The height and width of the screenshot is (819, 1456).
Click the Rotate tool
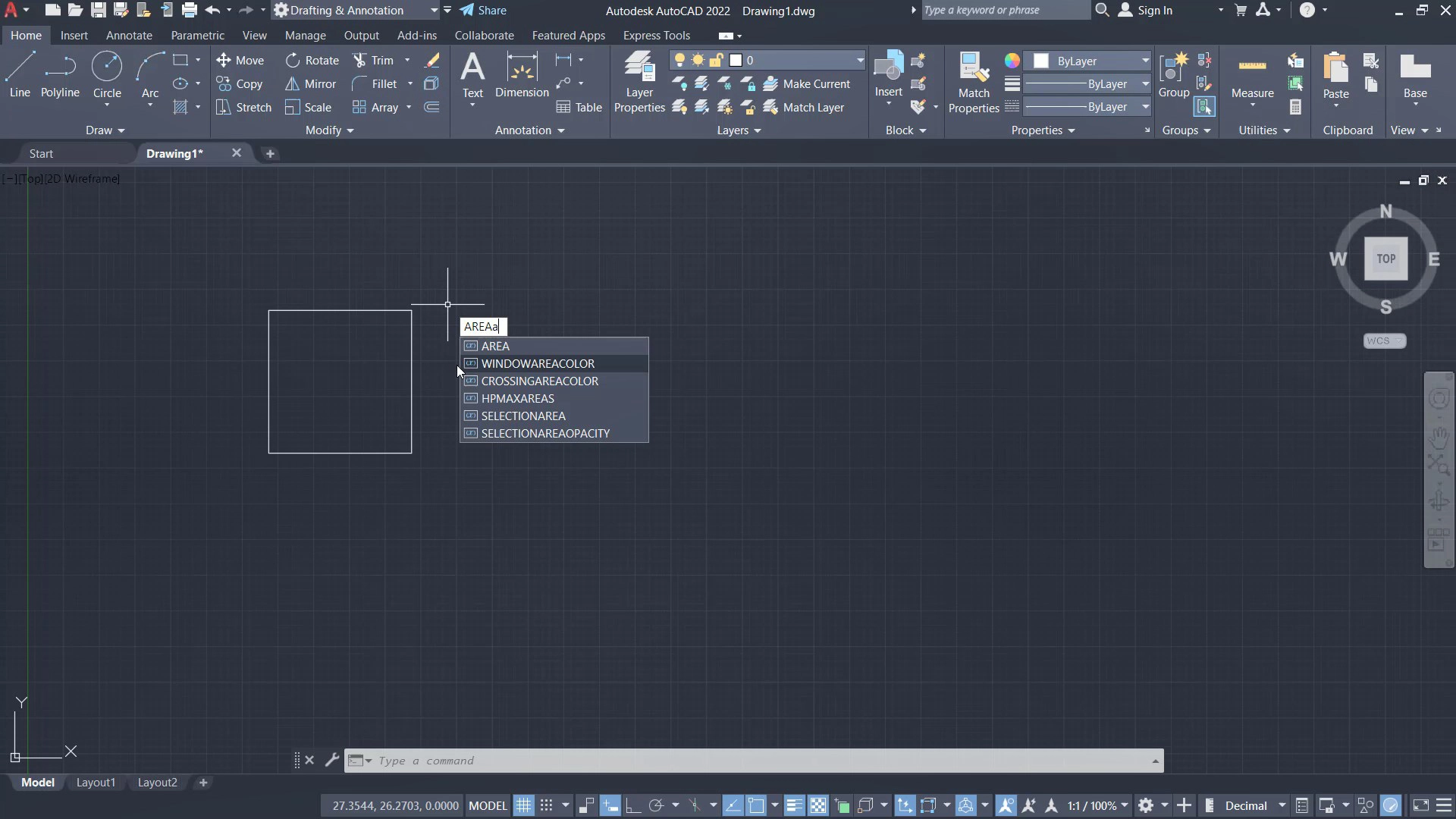[x=312, y=60]
